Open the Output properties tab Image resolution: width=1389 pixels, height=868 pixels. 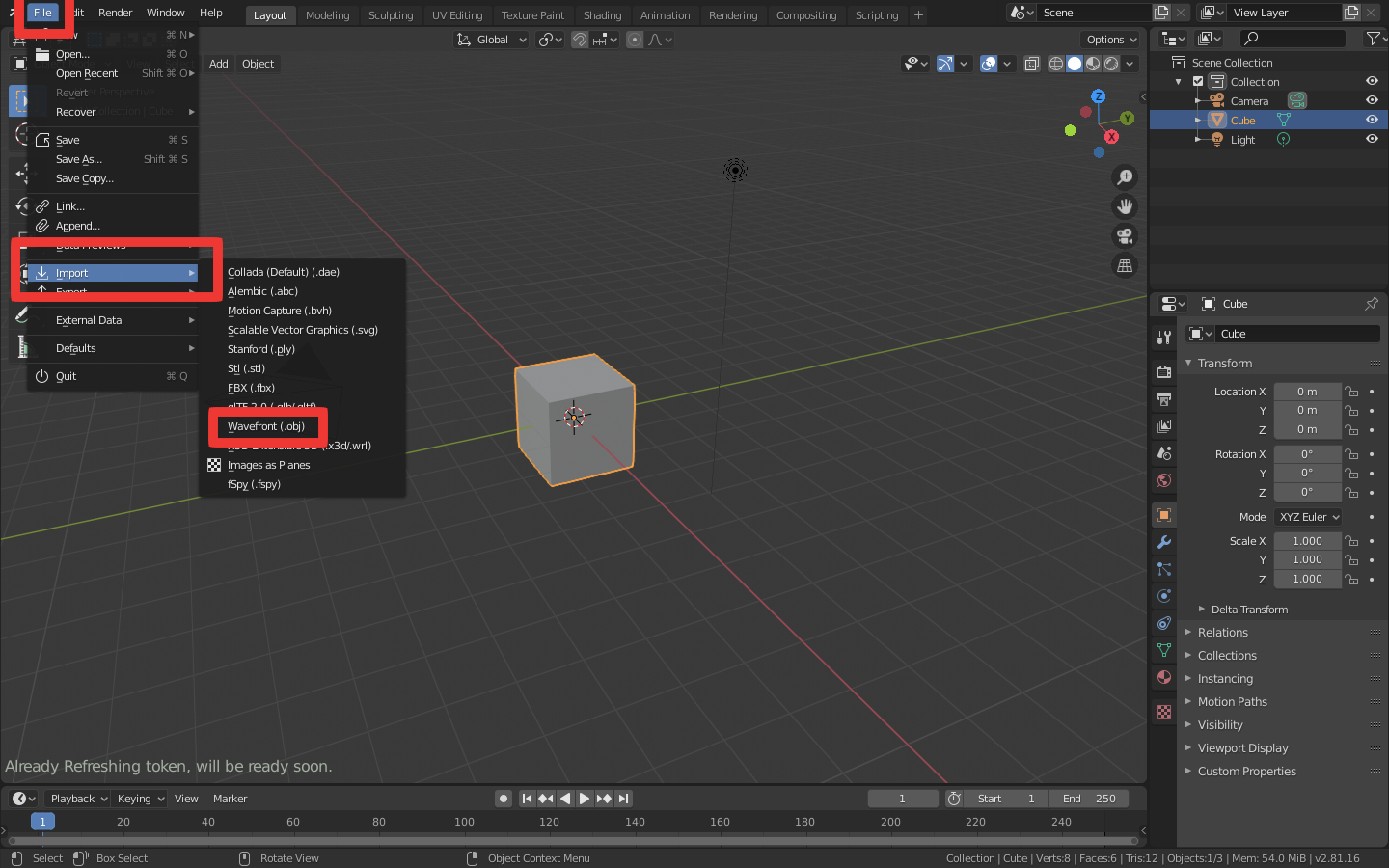(1164, 398)
